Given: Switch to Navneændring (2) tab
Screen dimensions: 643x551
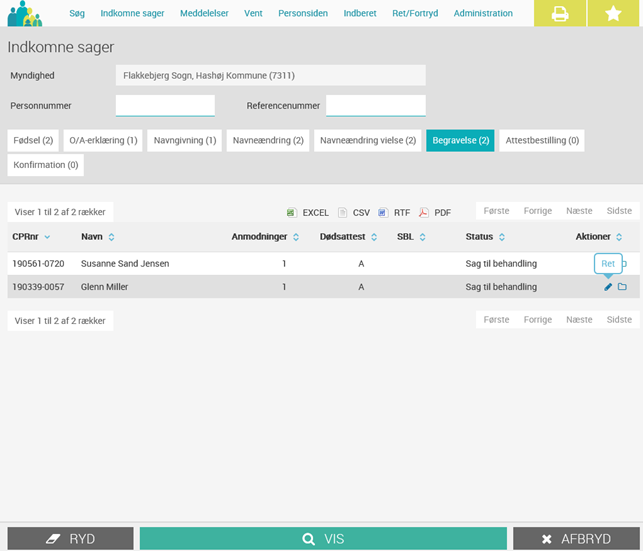Looking at the screenshot, I should [268, 141].
